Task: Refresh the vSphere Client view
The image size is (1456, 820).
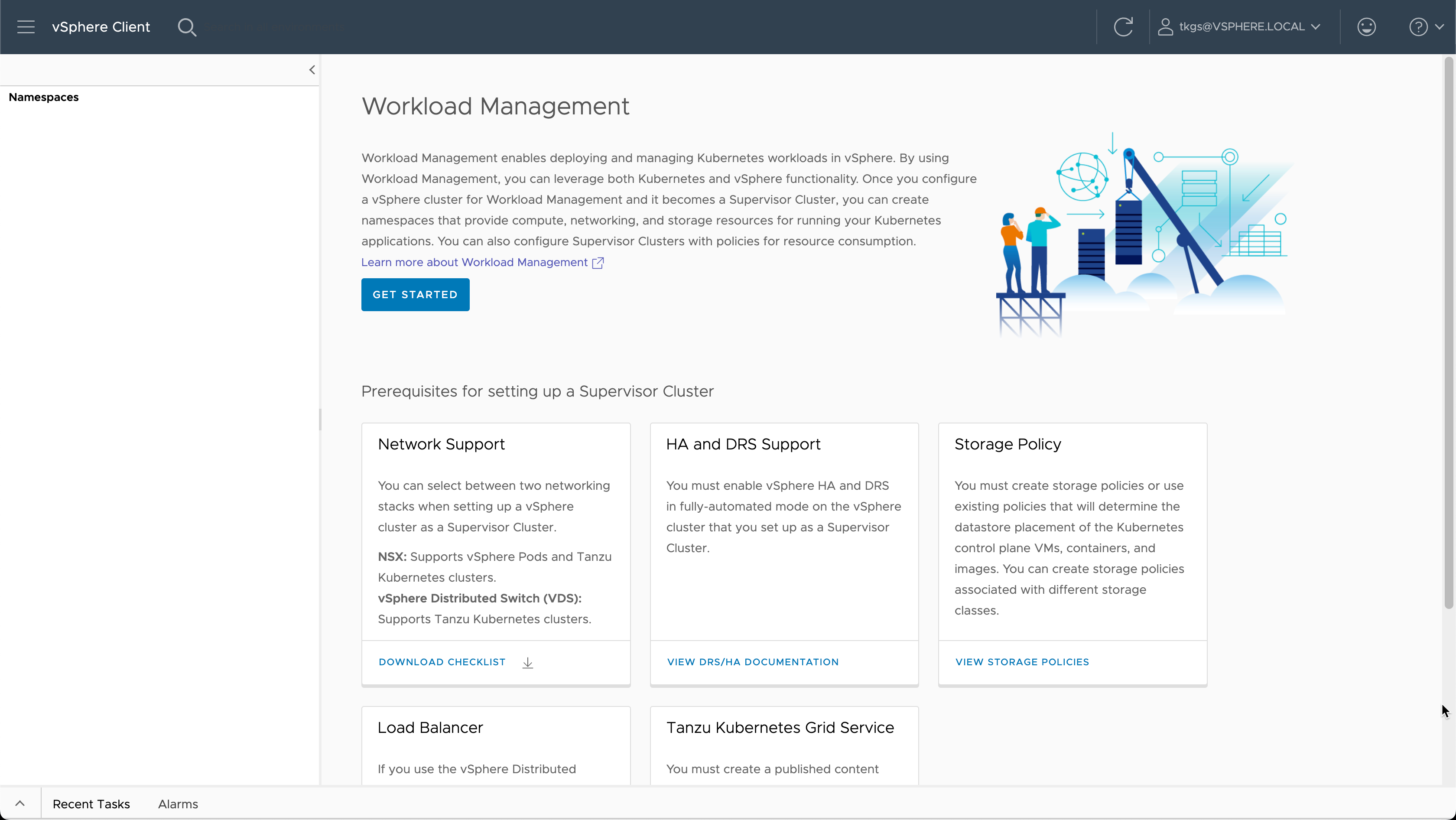Action: pos(1123,26)
